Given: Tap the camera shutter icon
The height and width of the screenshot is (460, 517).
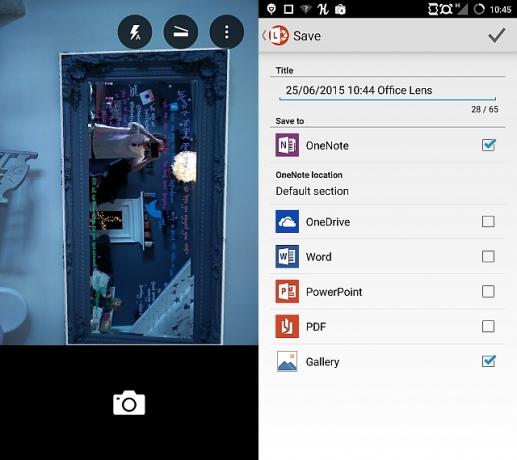Looking at the screenshot, I should pos(129,403).
